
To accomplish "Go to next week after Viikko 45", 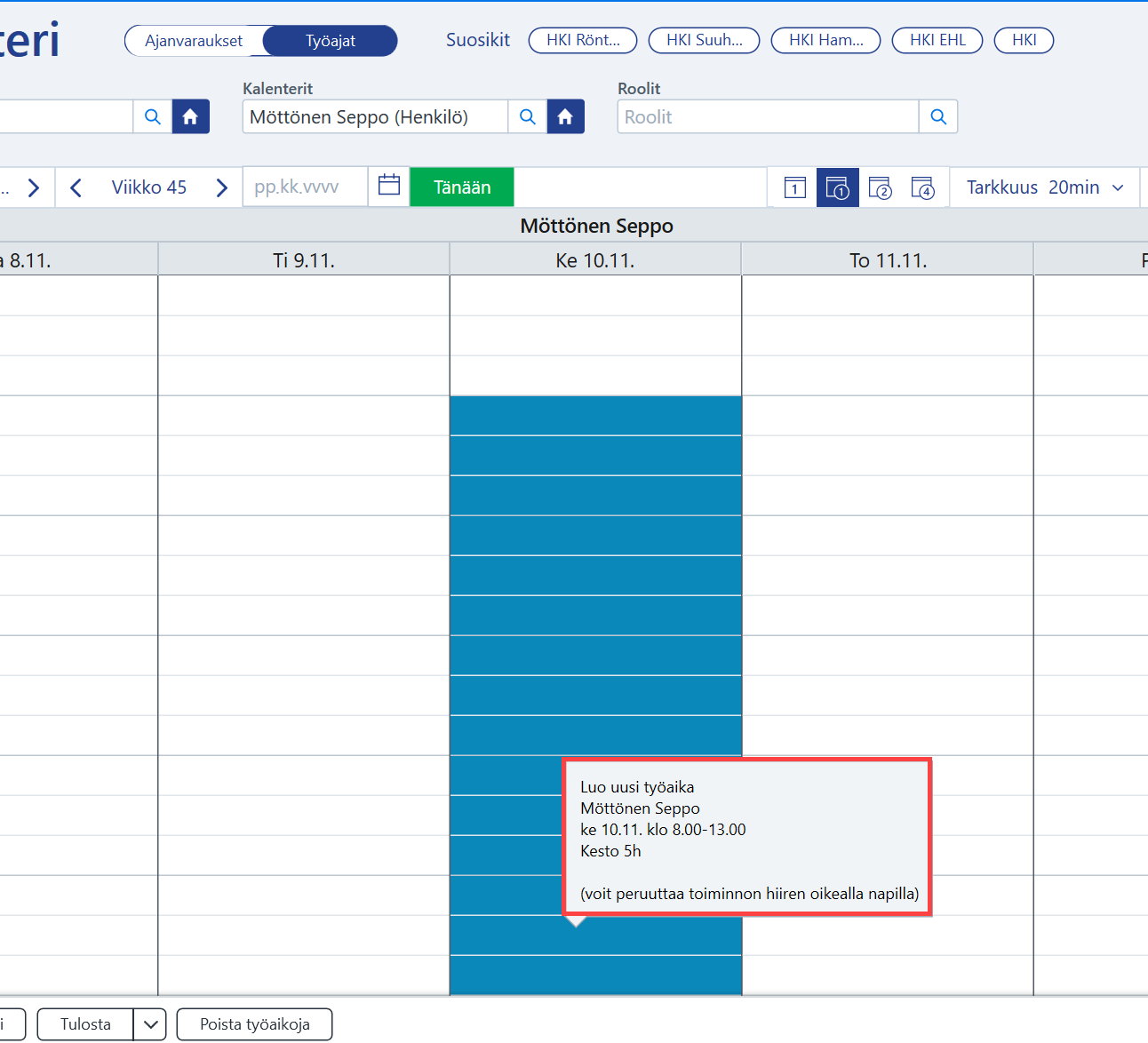I will click(222, 187).
